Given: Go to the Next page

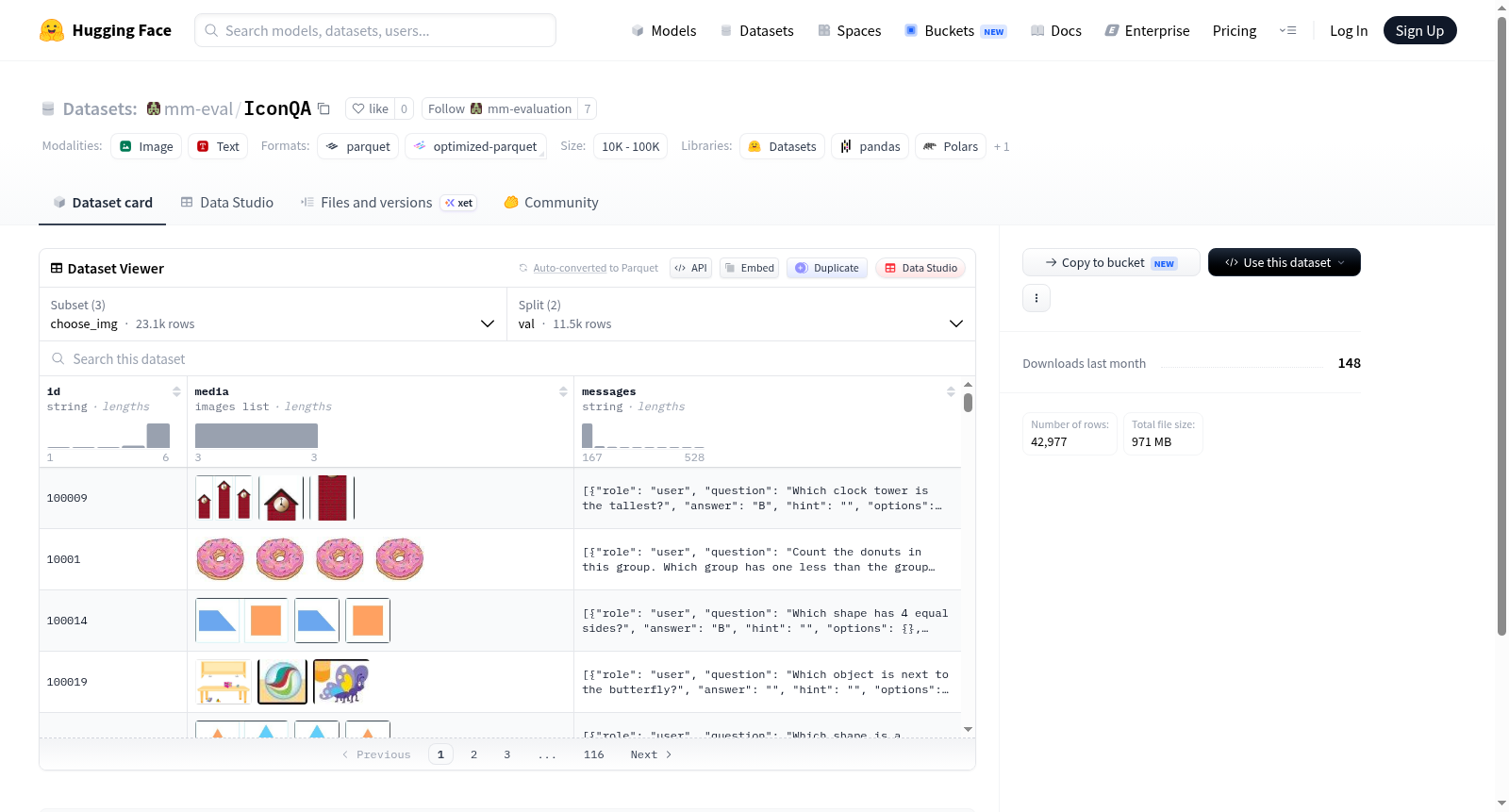Looking at the screenshot, I should pyautogui.click(x=651, y=754).
